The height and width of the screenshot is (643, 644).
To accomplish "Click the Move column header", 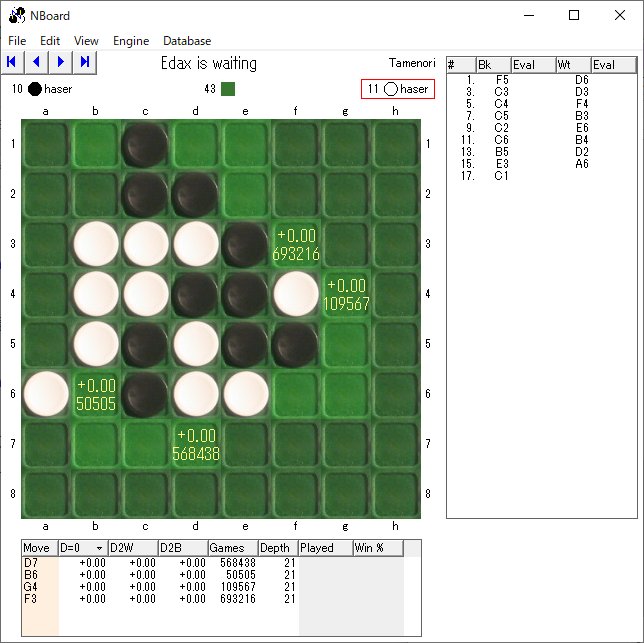I will [x=40, y=548].
